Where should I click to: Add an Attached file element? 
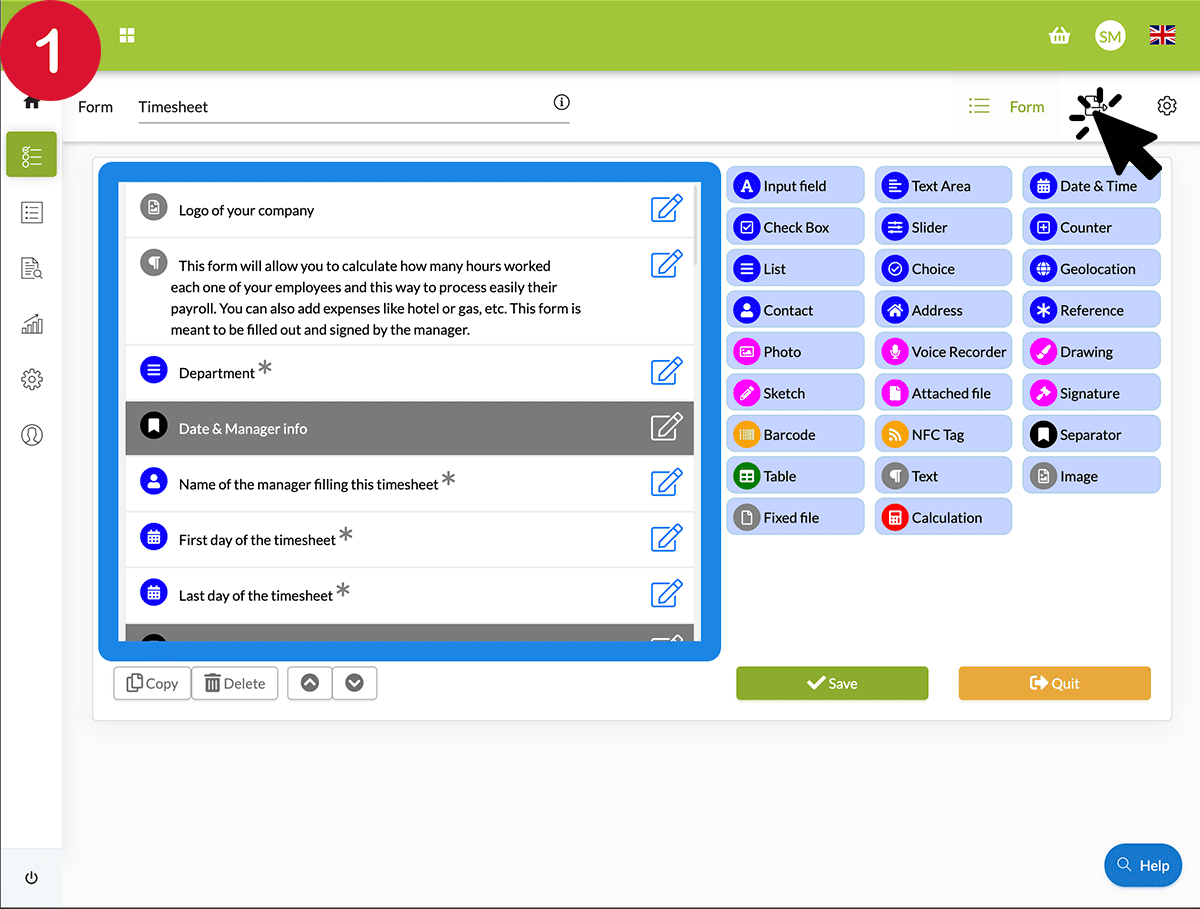point(943,393)
